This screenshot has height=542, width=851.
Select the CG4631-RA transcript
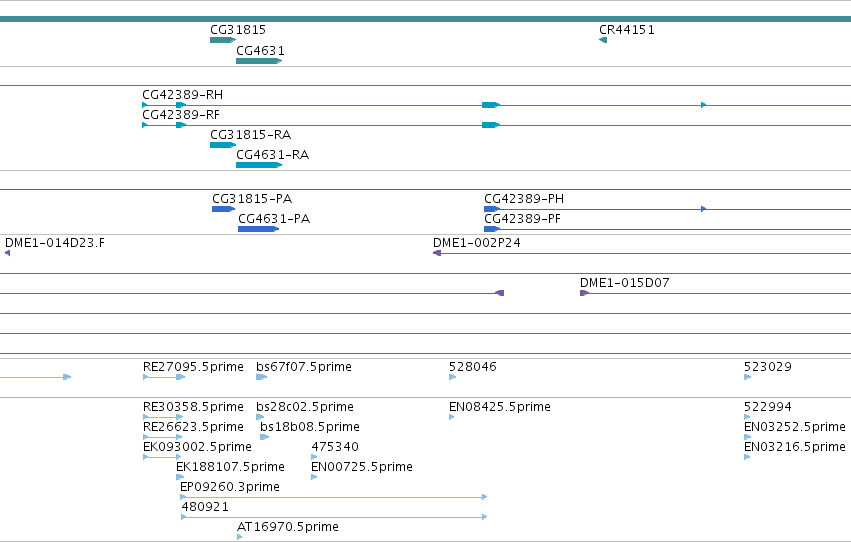[x=259, y=165]
